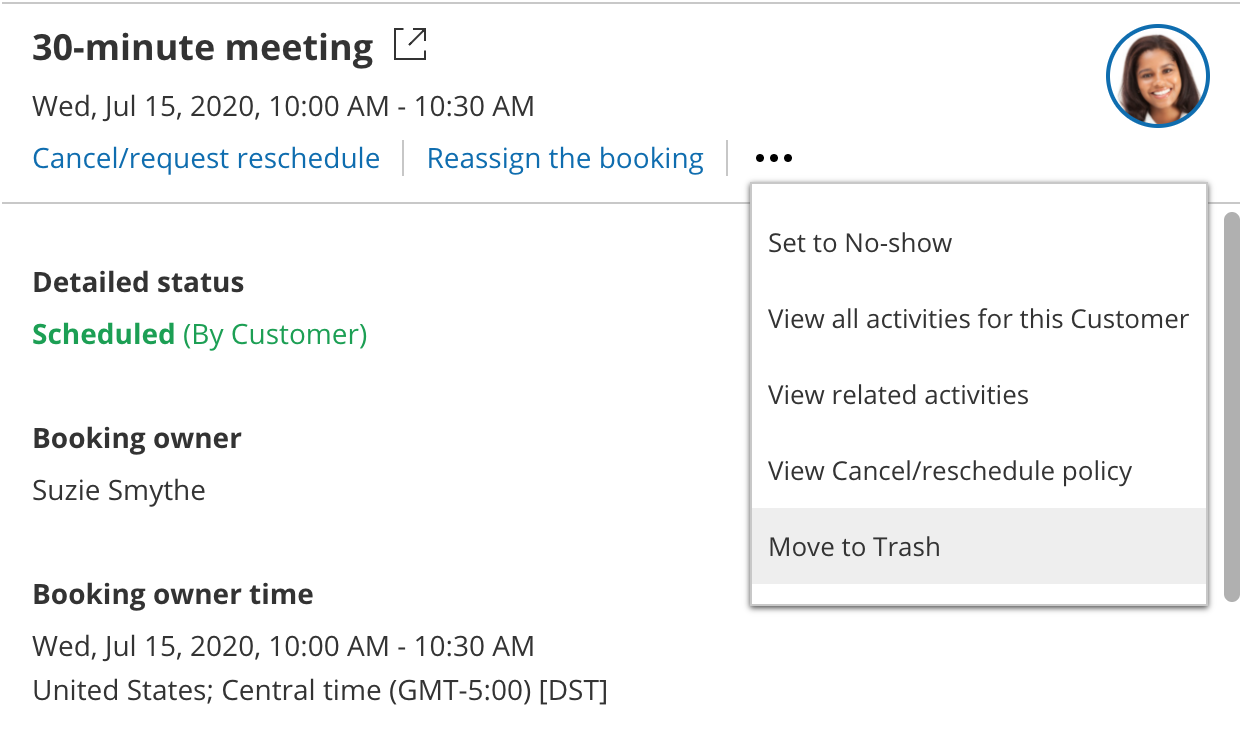
Task: Open the meeting in a new window icon
Action: 410,46
